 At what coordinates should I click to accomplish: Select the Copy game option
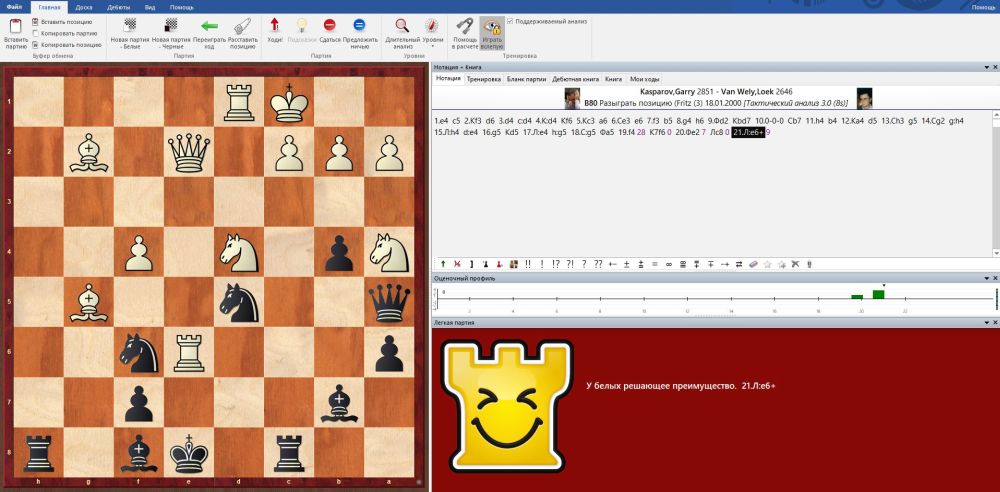[37, 33]
